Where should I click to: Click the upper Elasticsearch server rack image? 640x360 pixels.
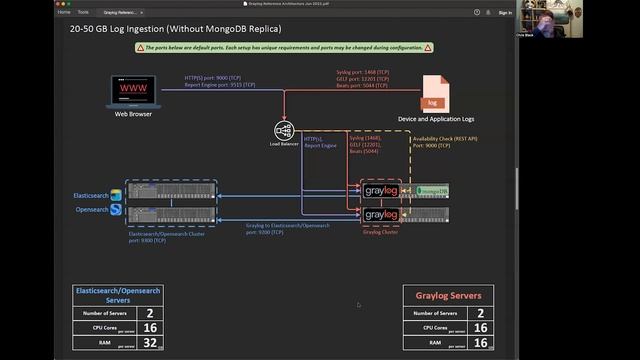[x=171, y=191]
